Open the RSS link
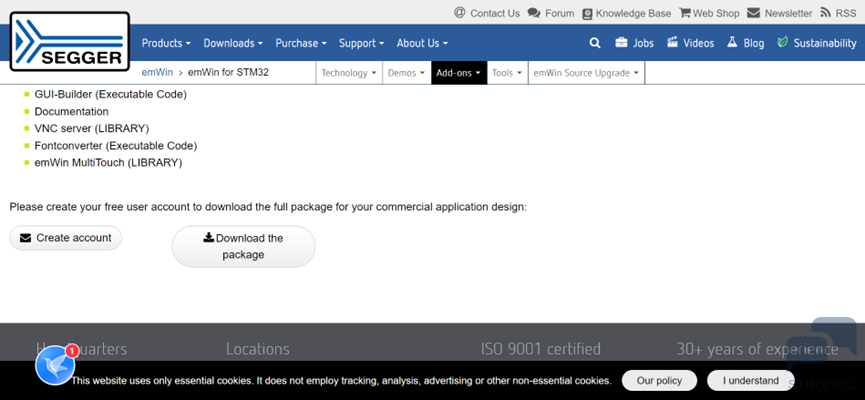The height and width of the screenshot is (400, 865). click(846, 13)
